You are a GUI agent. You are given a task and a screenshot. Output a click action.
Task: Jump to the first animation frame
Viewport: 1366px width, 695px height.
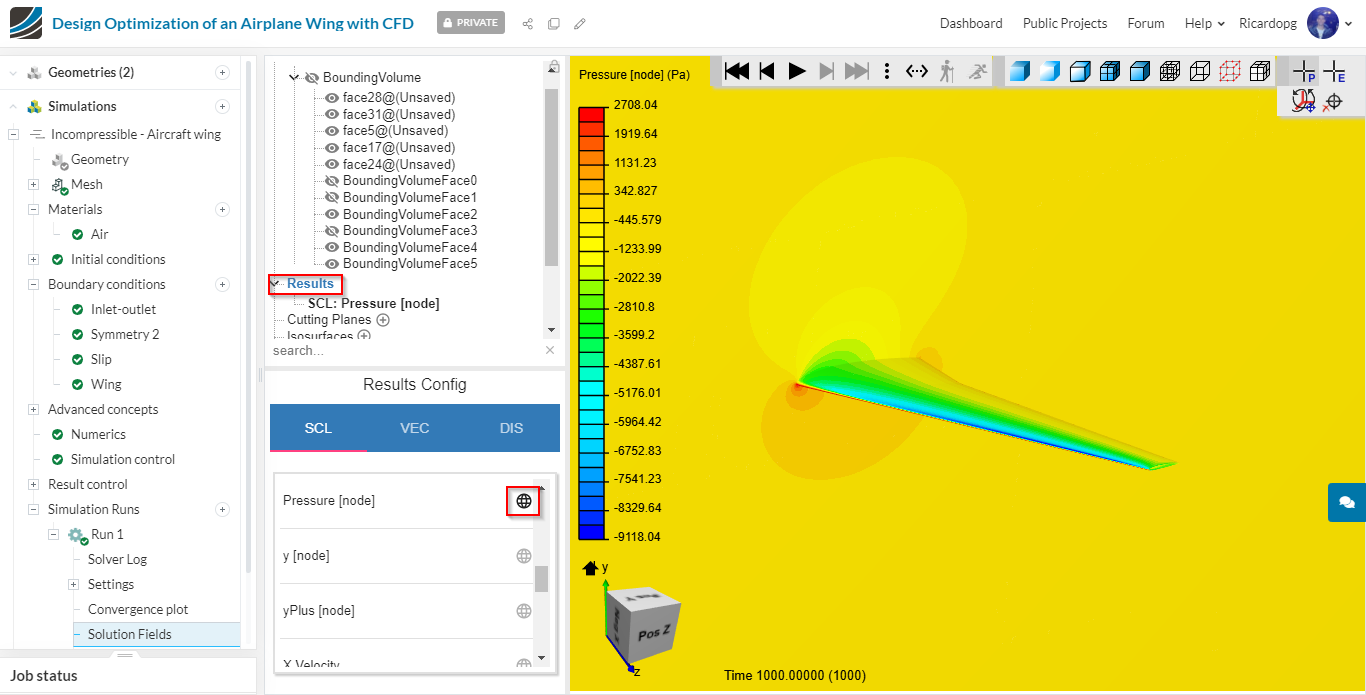[737, 71]
